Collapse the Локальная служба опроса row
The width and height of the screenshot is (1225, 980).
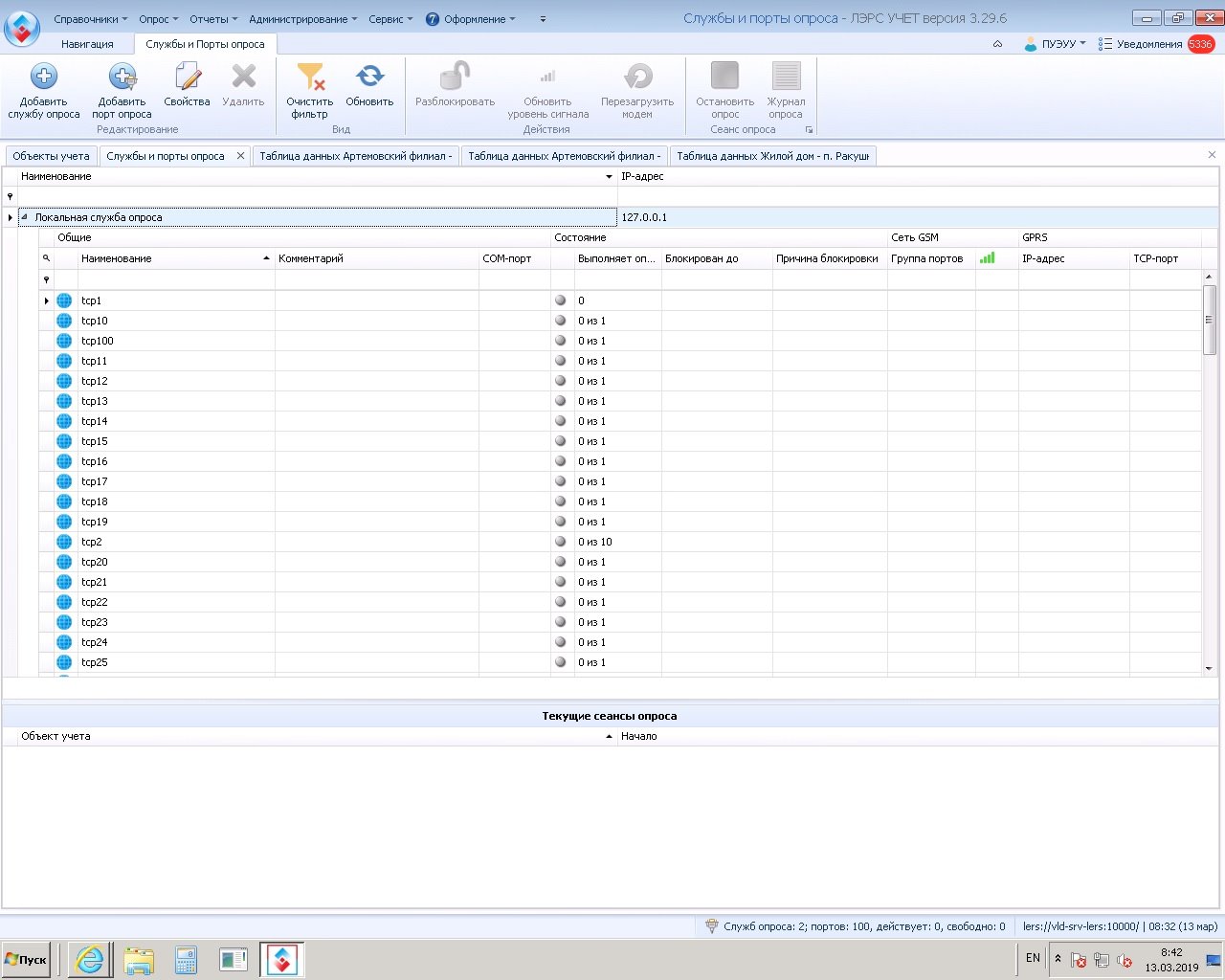(24, 217)
